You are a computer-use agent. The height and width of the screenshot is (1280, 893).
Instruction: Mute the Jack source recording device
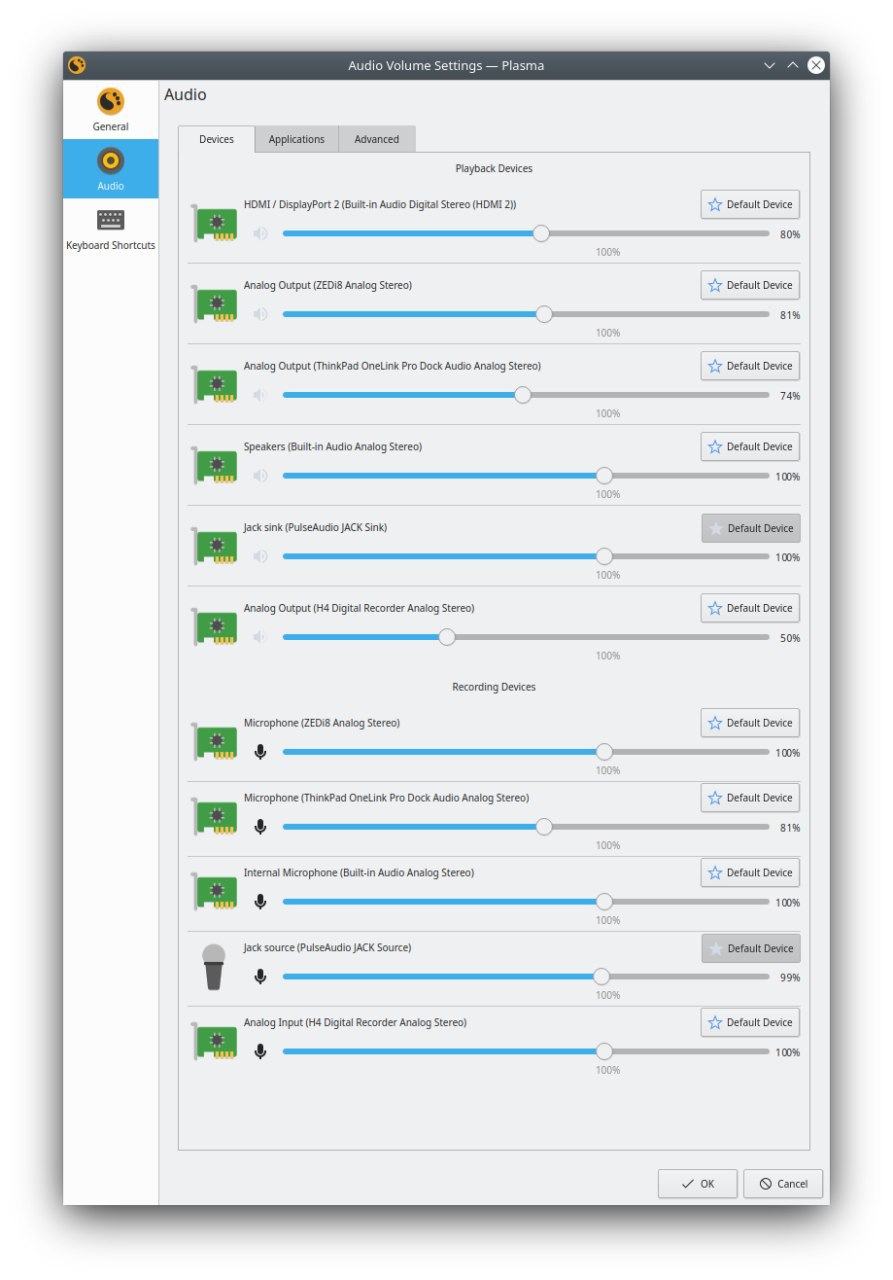coord(261,977)
